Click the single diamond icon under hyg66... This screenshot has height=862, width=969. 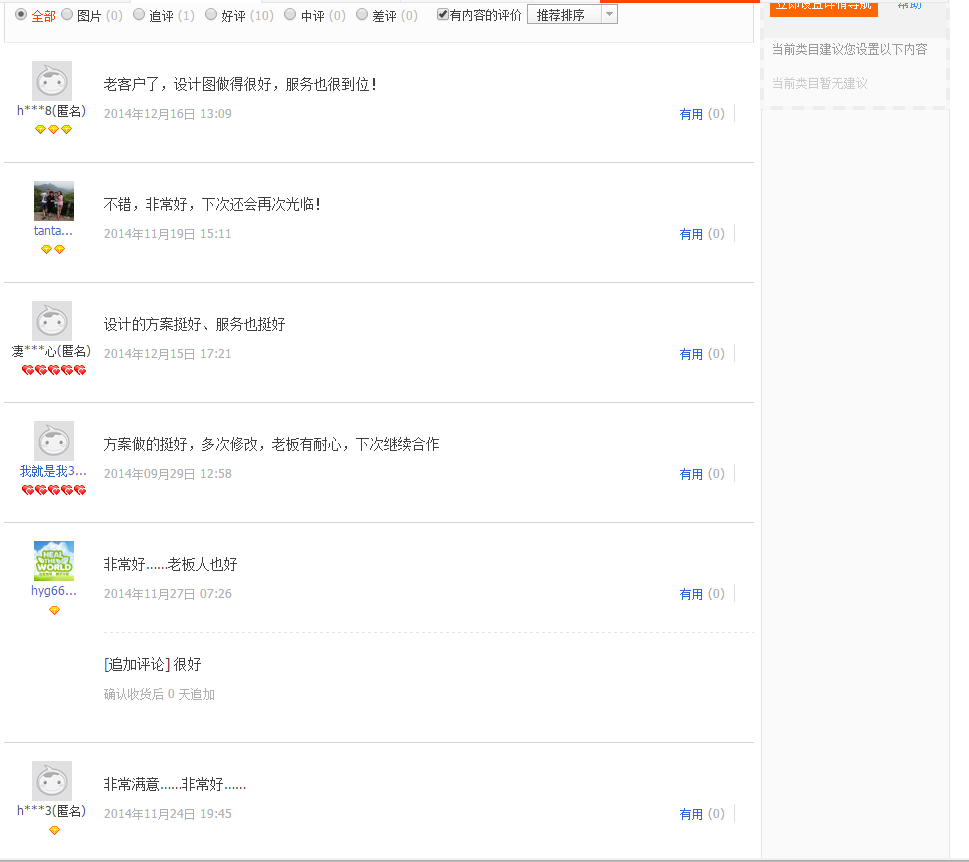[x=54, y=611]
